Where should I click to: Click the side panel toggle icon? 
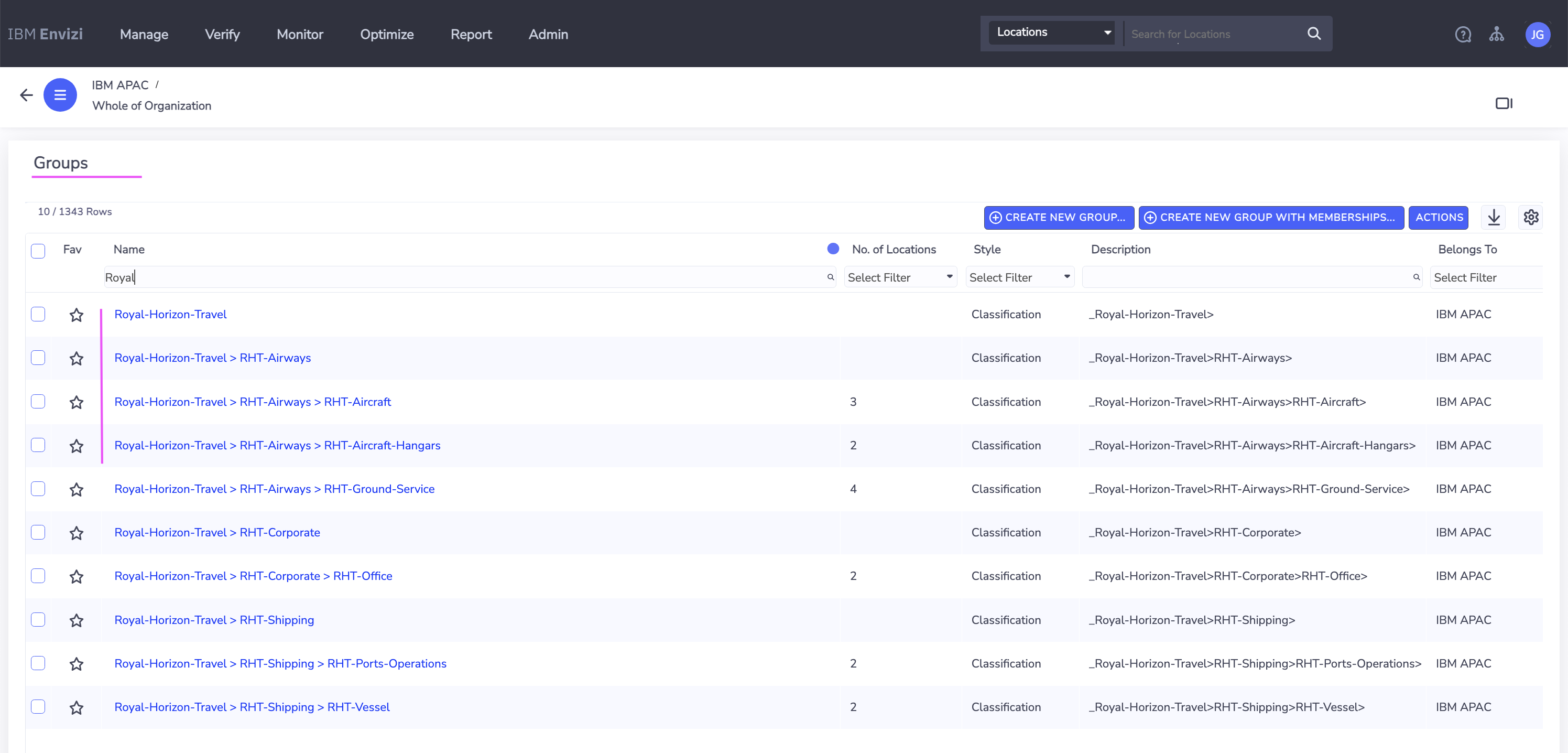point(1504,104)
